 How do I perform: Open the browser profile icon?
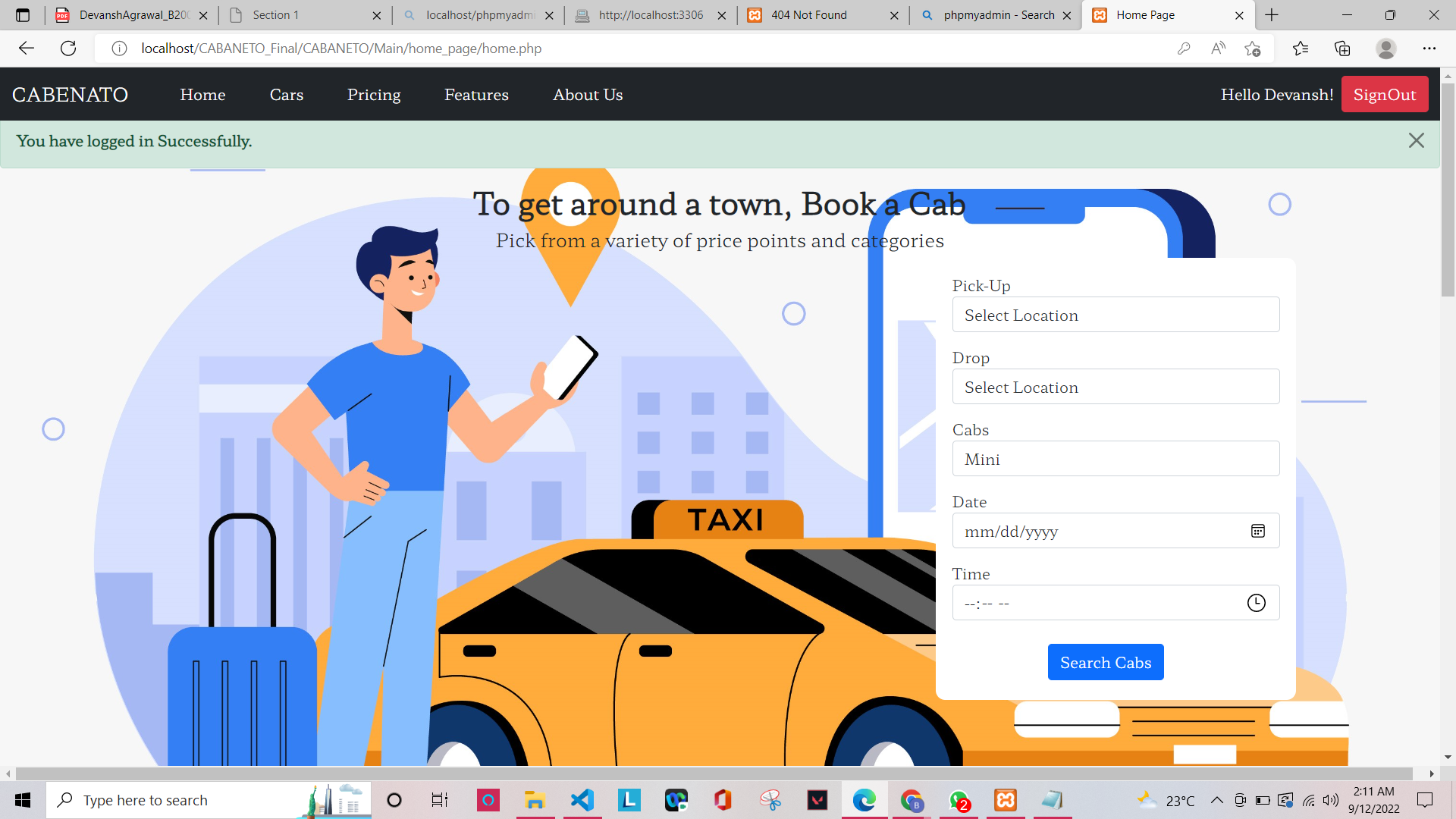click(1386, 48)
